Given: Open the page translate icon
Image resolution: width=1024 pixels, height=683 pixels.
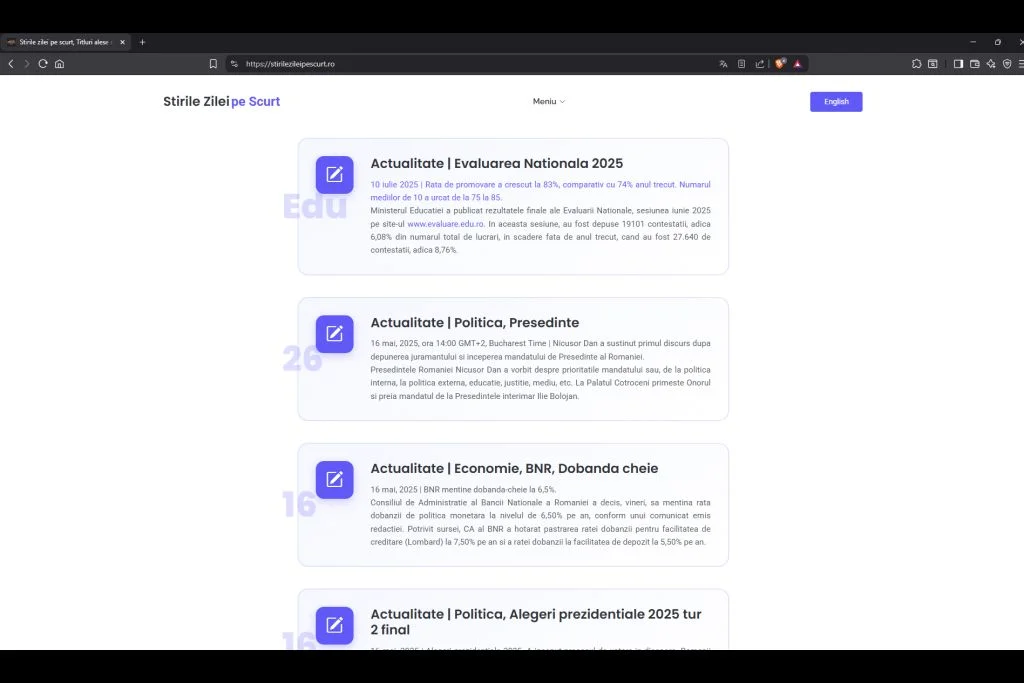Looking at the screenshot, I should (723, 64).
